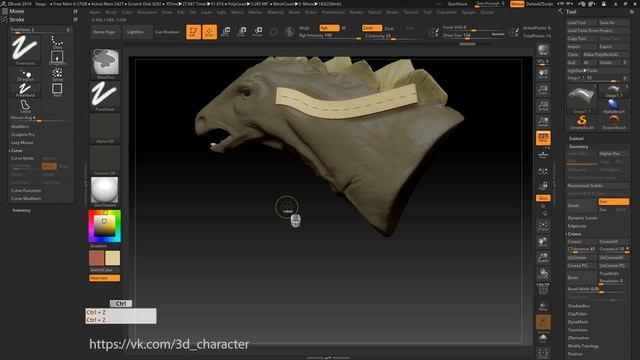Activate the Draw mode button
This screenshot has width=640, height=360.
click(209, 32)
